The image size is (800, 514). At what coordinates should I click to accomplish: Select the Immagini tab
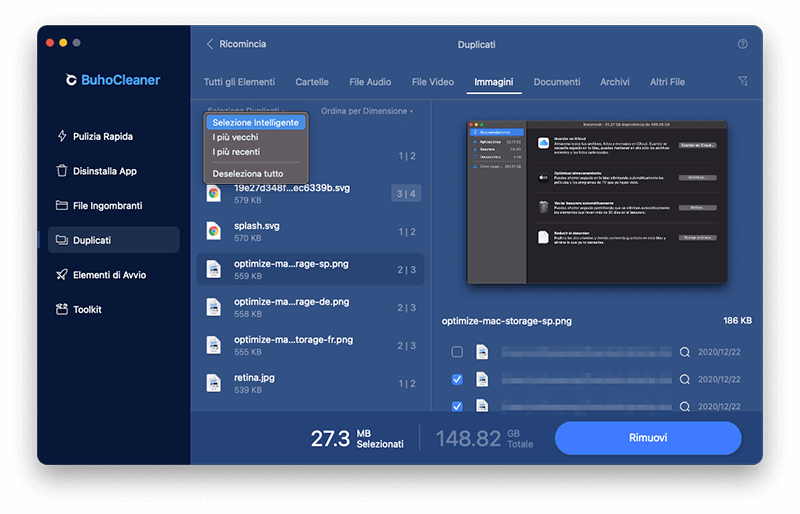pos(493,82)
